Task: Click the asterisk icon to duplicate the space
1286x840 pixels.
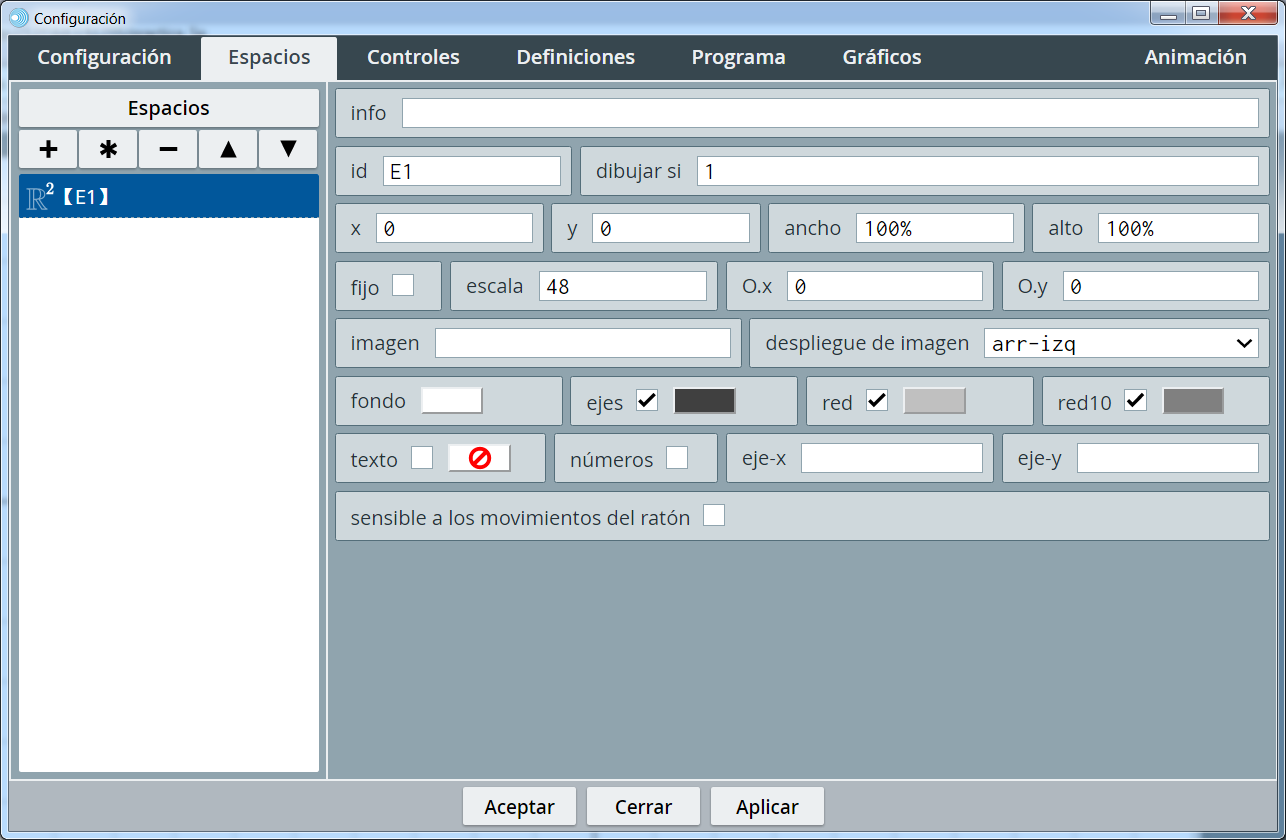Action: (x=108, y=150)
